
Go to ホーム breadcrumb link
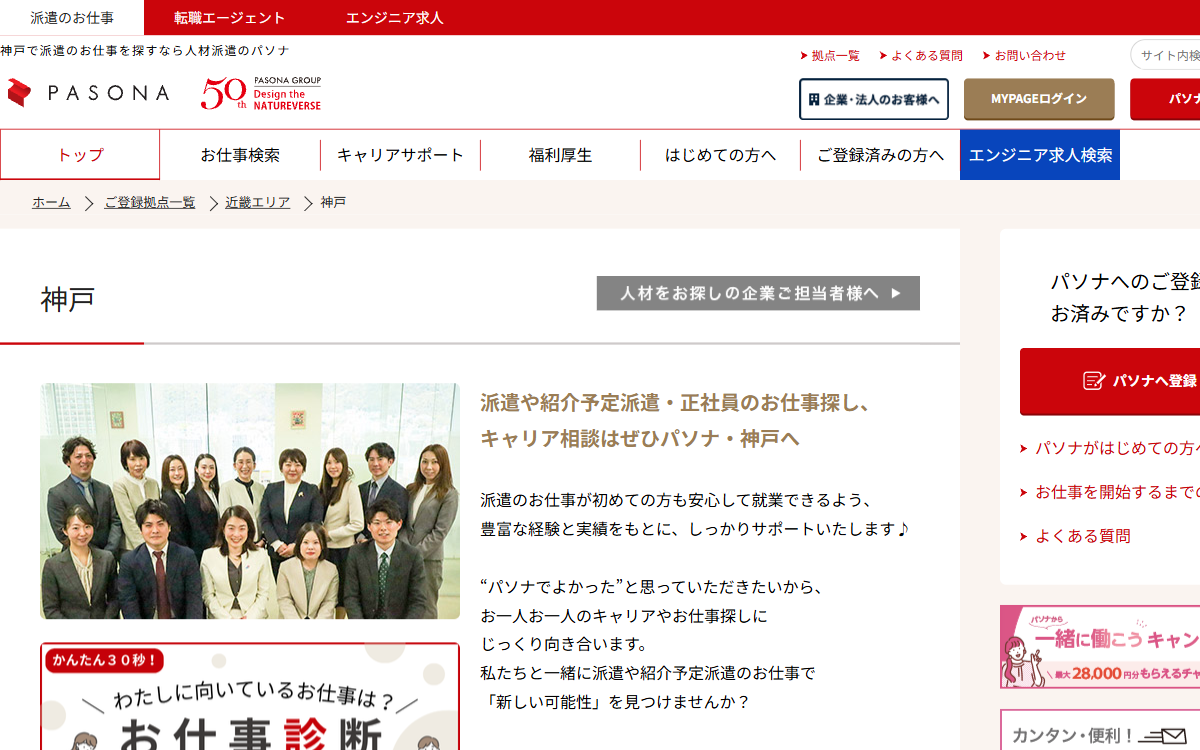point(51,202)
